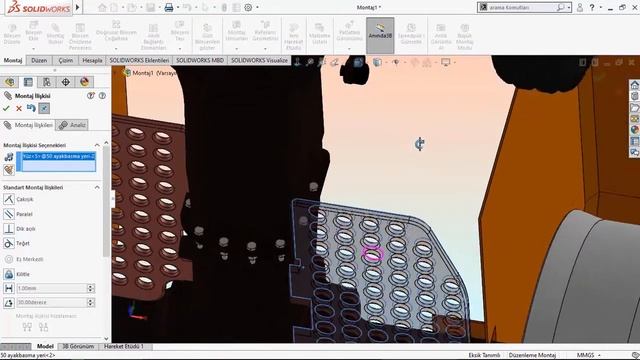Open the Options gear icon
640x360 pixels.
pyautogui.click(x=248, y=7)
